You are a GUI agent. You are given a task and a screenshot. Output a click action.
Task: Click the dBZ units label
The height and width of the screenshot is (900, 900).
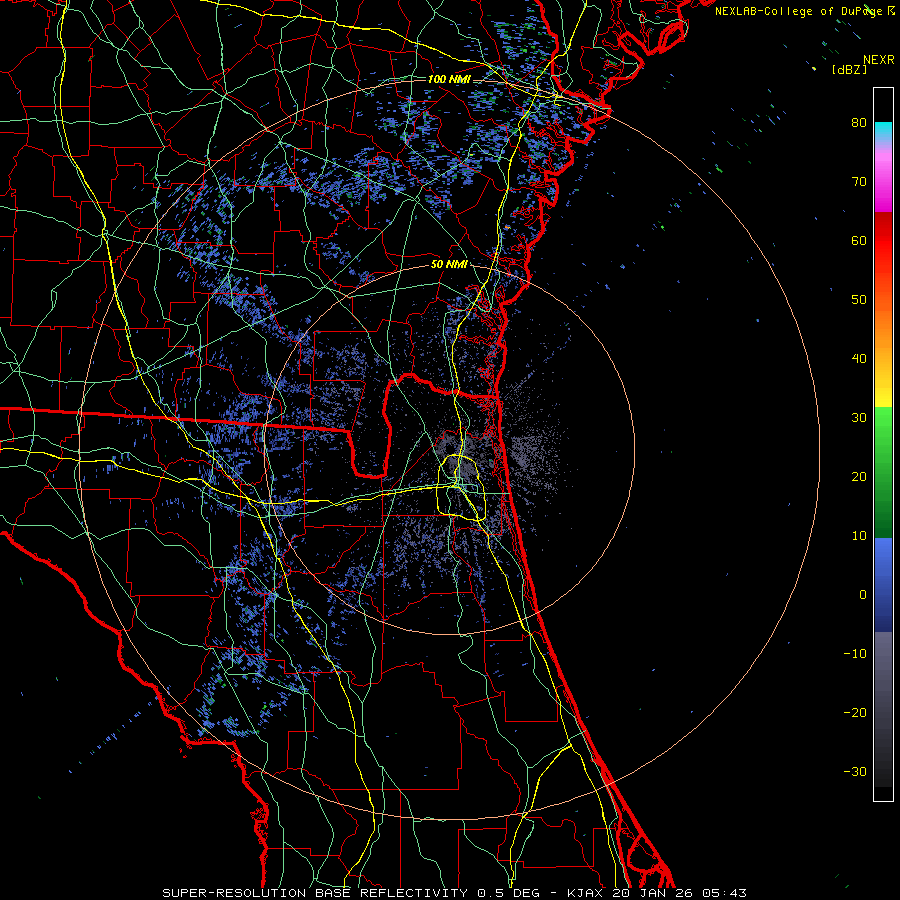pyautogui.click(x=849, y=69)
